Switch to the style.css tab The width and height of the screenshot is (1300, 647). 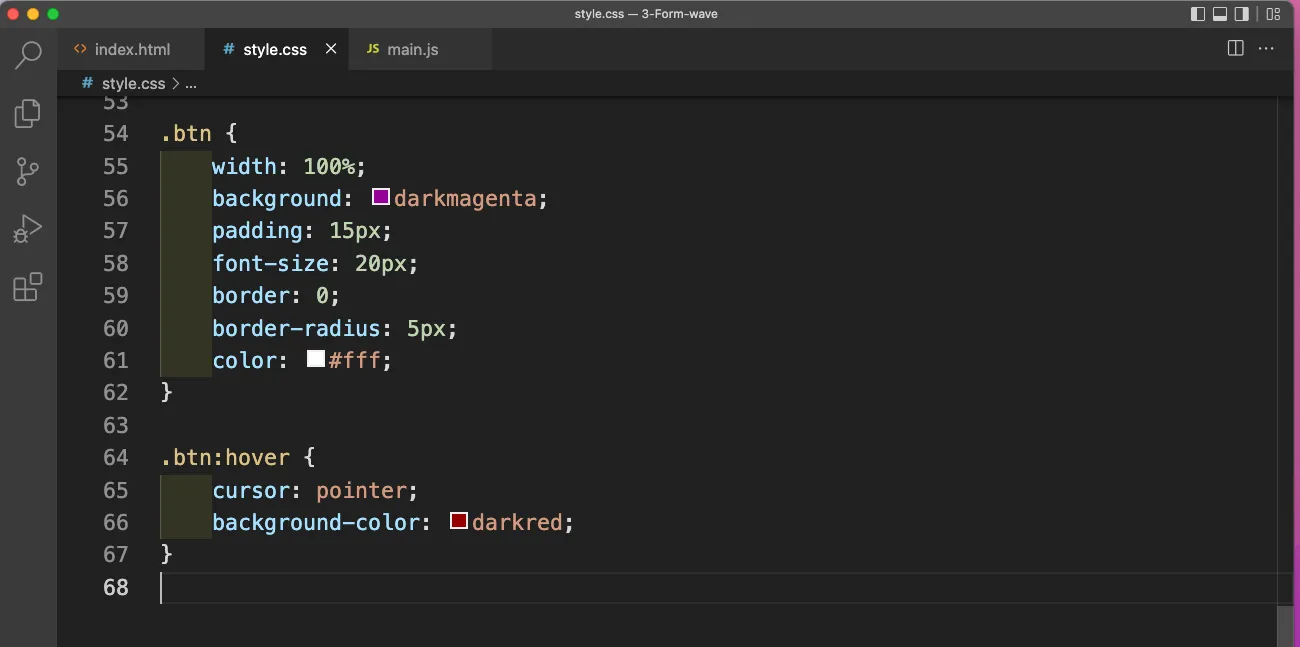click(x=277, y=49)
